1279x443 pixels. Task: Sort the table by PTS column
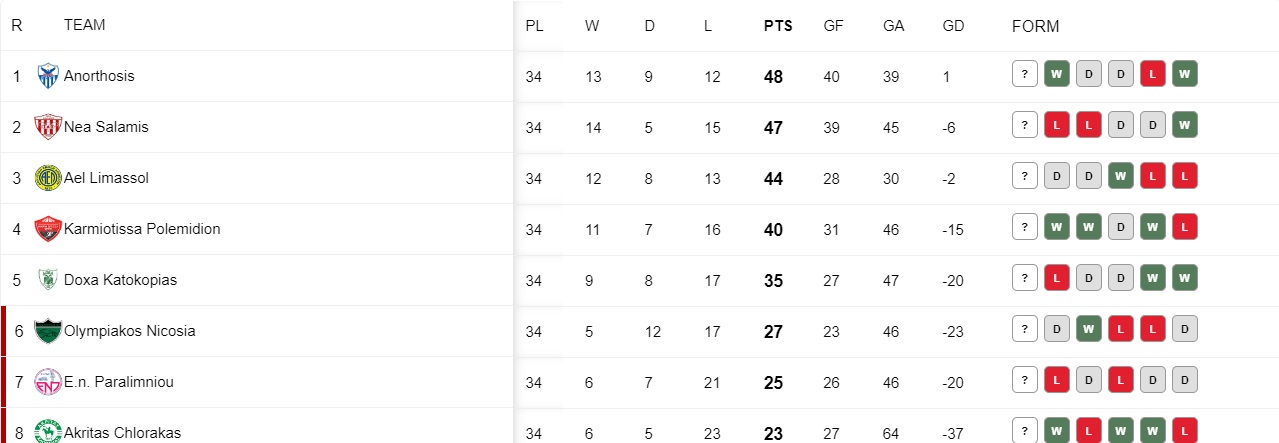(778, 26)
